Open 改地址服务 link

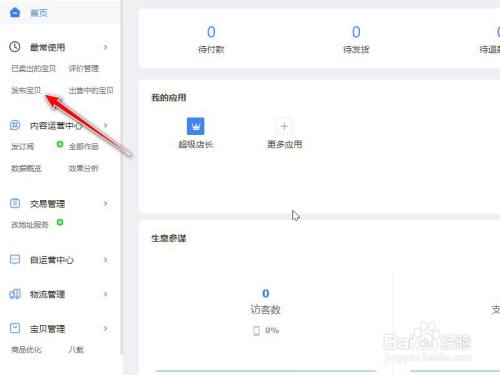tap(30, 225)
